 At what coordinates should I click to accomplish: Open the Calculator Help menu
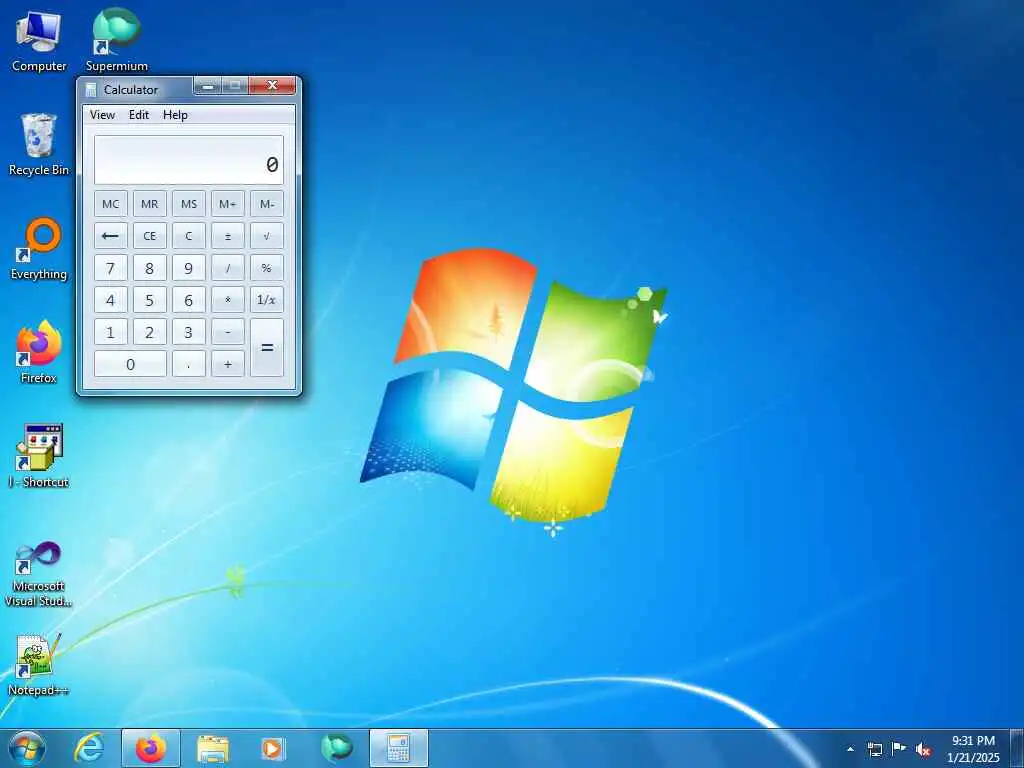pos(175,115)
